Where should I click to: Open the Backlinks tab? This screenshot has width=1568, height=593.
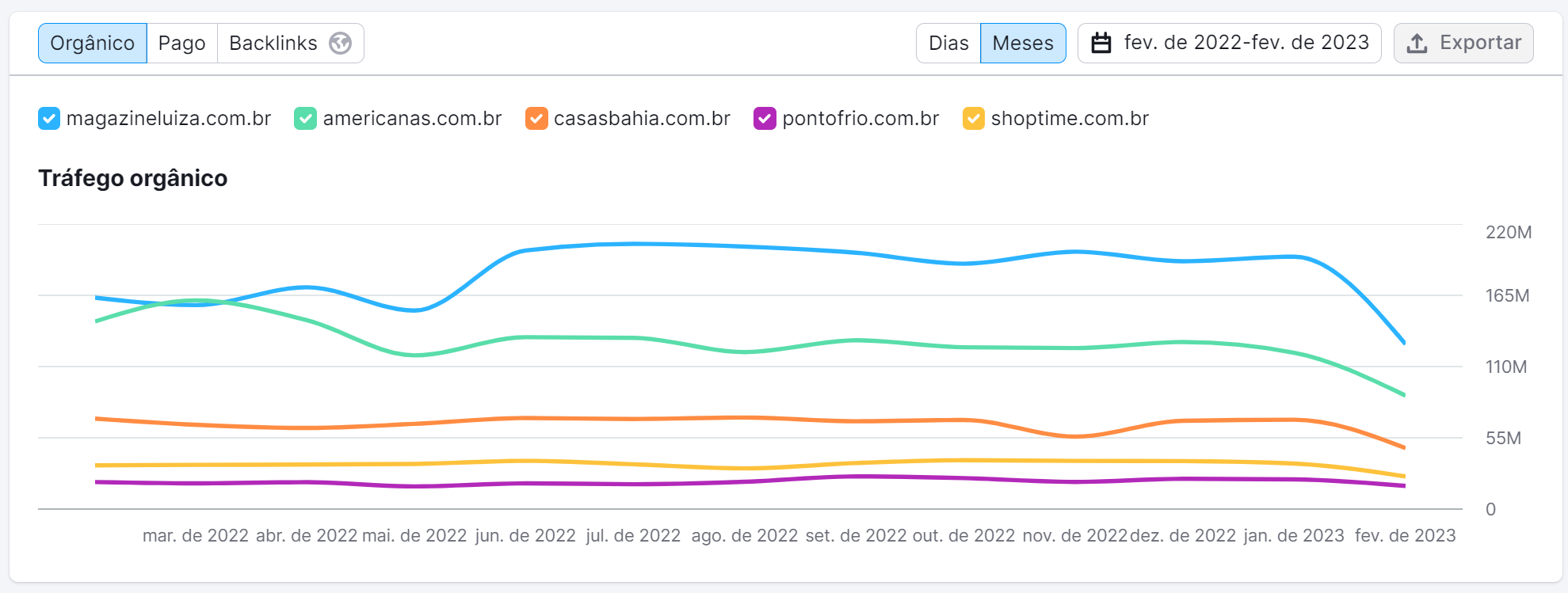click(x=273, y=43)
